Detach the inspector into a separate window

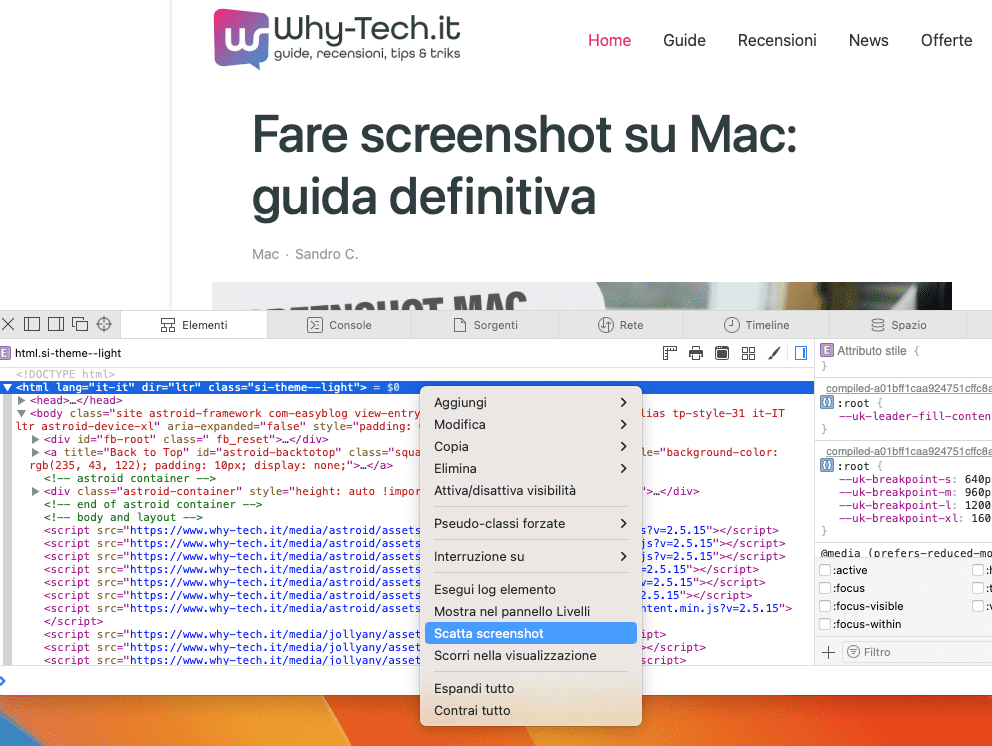tap(80, 325)
